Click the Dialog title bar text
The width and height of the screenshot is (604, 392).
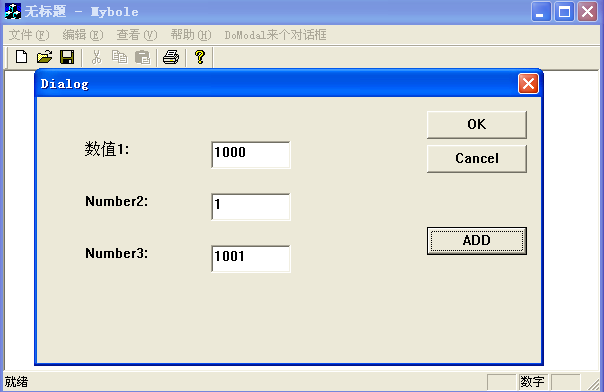click(x=64, y=84)
